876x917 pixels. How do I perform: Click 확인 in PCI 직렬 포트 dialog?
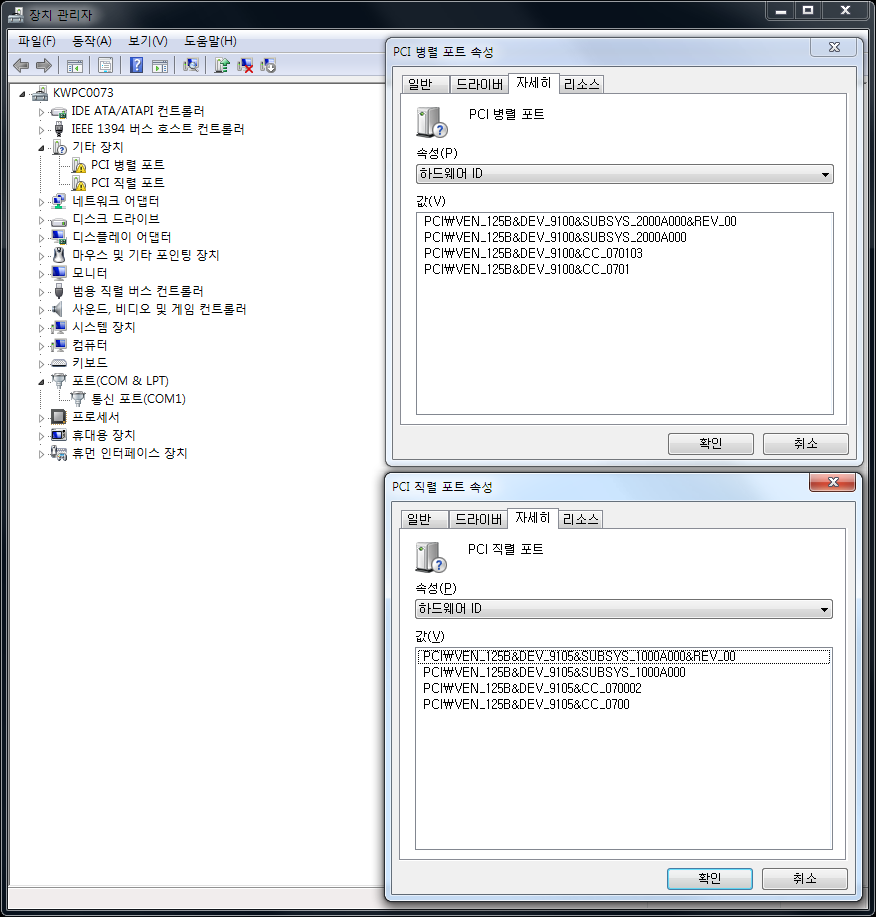point(709,878)
